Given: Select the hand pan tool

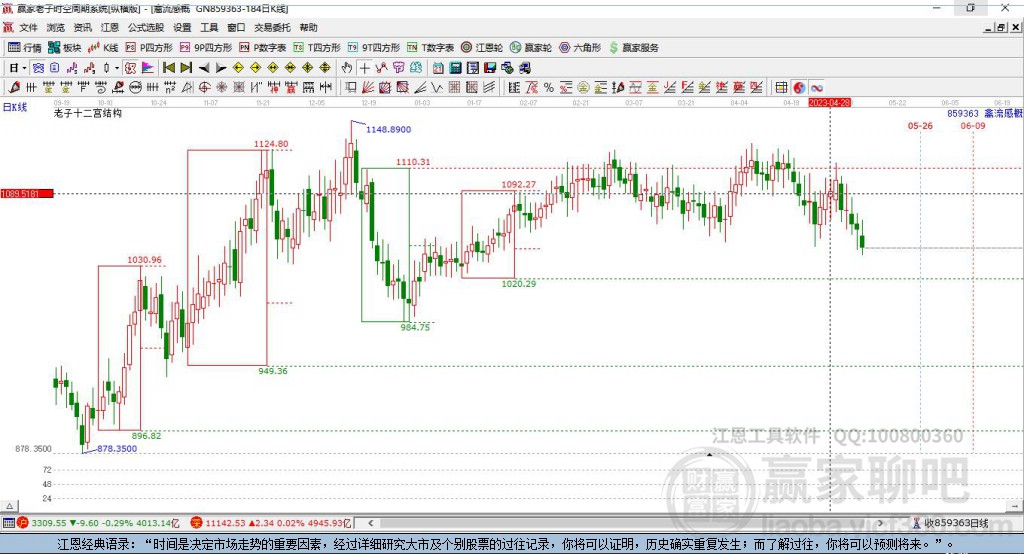Looking at the screenshot, I should pyautogui.click(x=347, y=68).
